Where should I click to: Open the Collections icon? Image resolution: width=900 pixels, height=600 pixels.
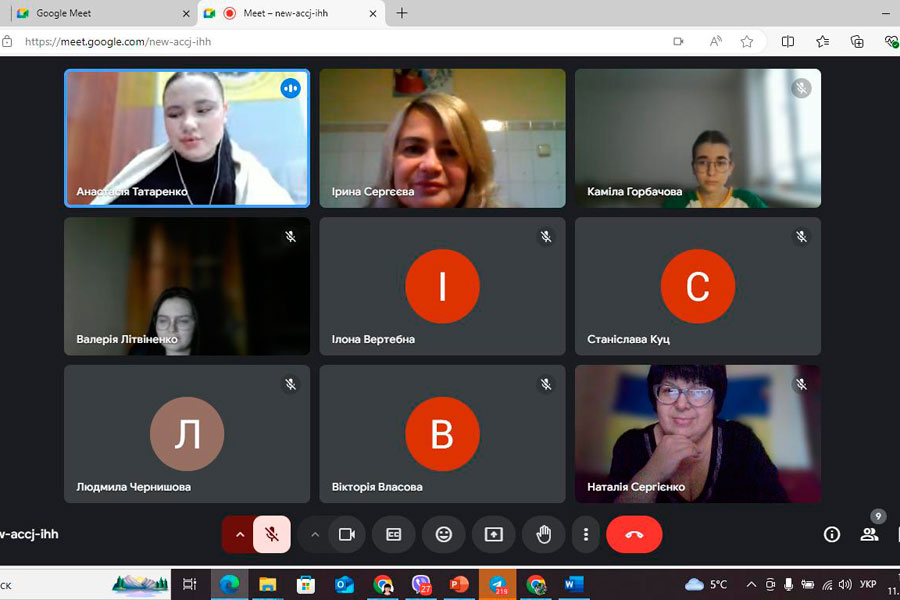[857, 41]
